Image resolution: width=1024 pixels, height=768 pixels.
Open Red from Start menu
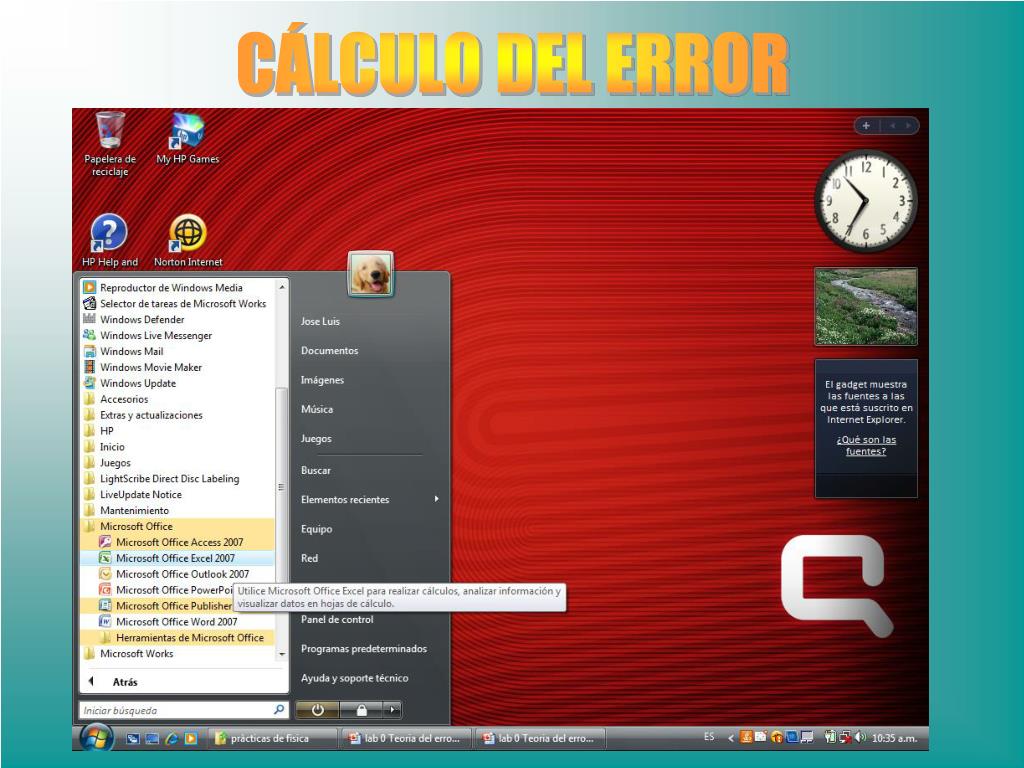tap(309, 558)
